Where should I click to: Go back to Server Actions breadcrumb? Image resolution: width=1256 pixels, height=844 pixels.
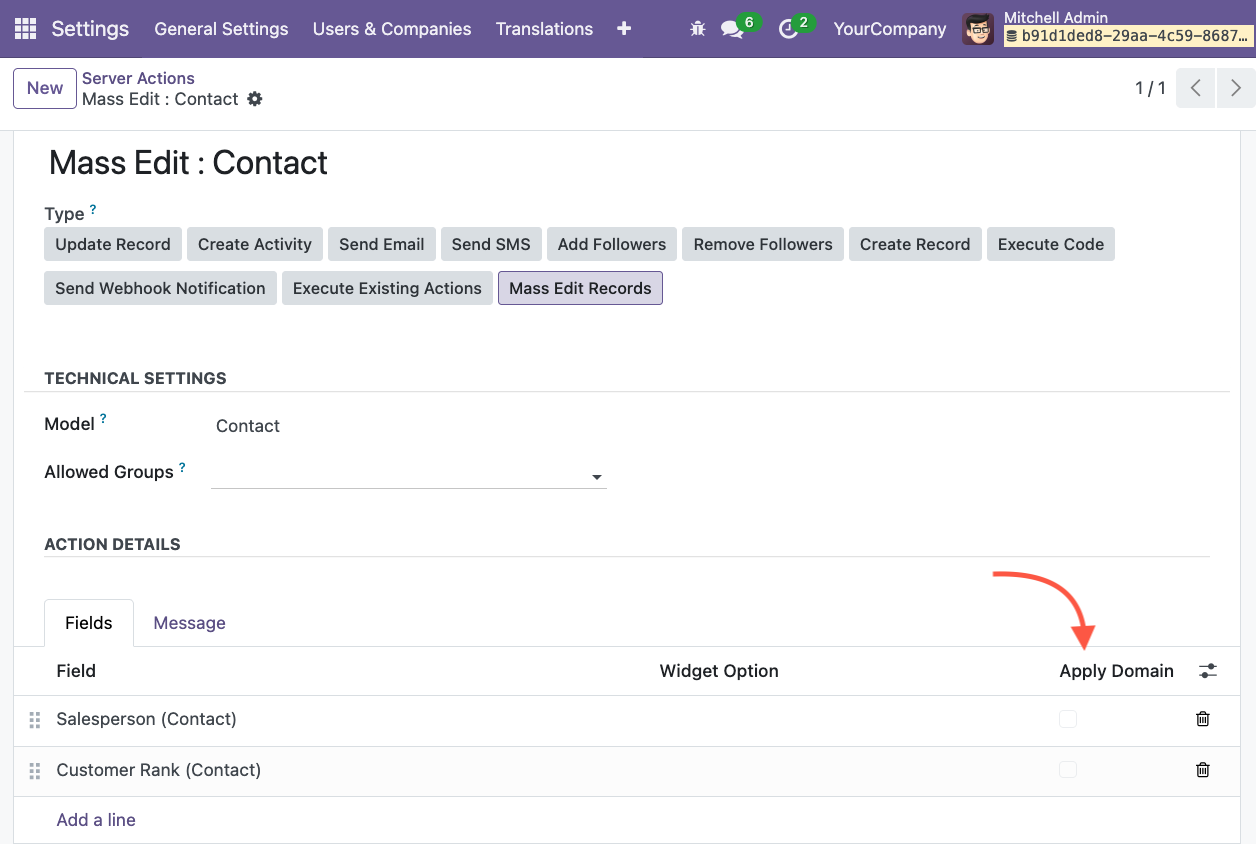click(138, 78)
